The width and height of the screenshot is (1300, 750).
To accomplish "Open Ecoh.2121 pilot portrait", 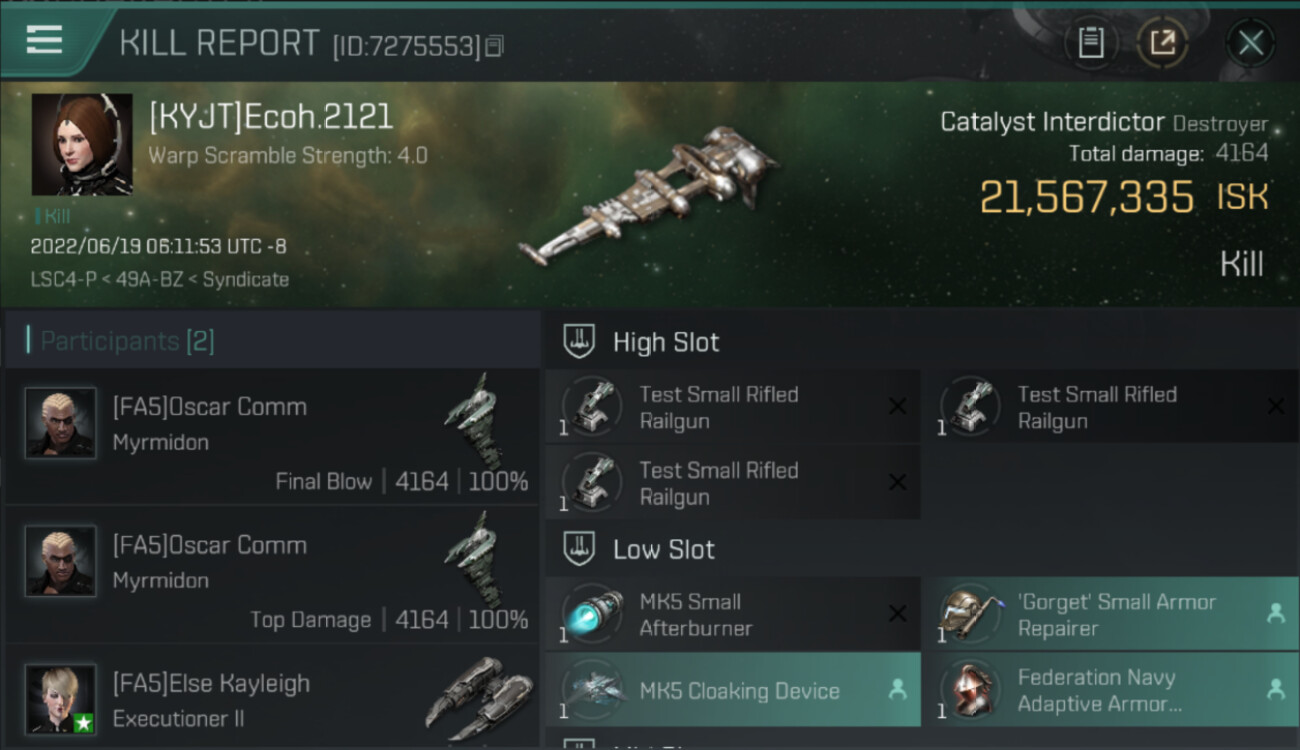I will (82, 145).
